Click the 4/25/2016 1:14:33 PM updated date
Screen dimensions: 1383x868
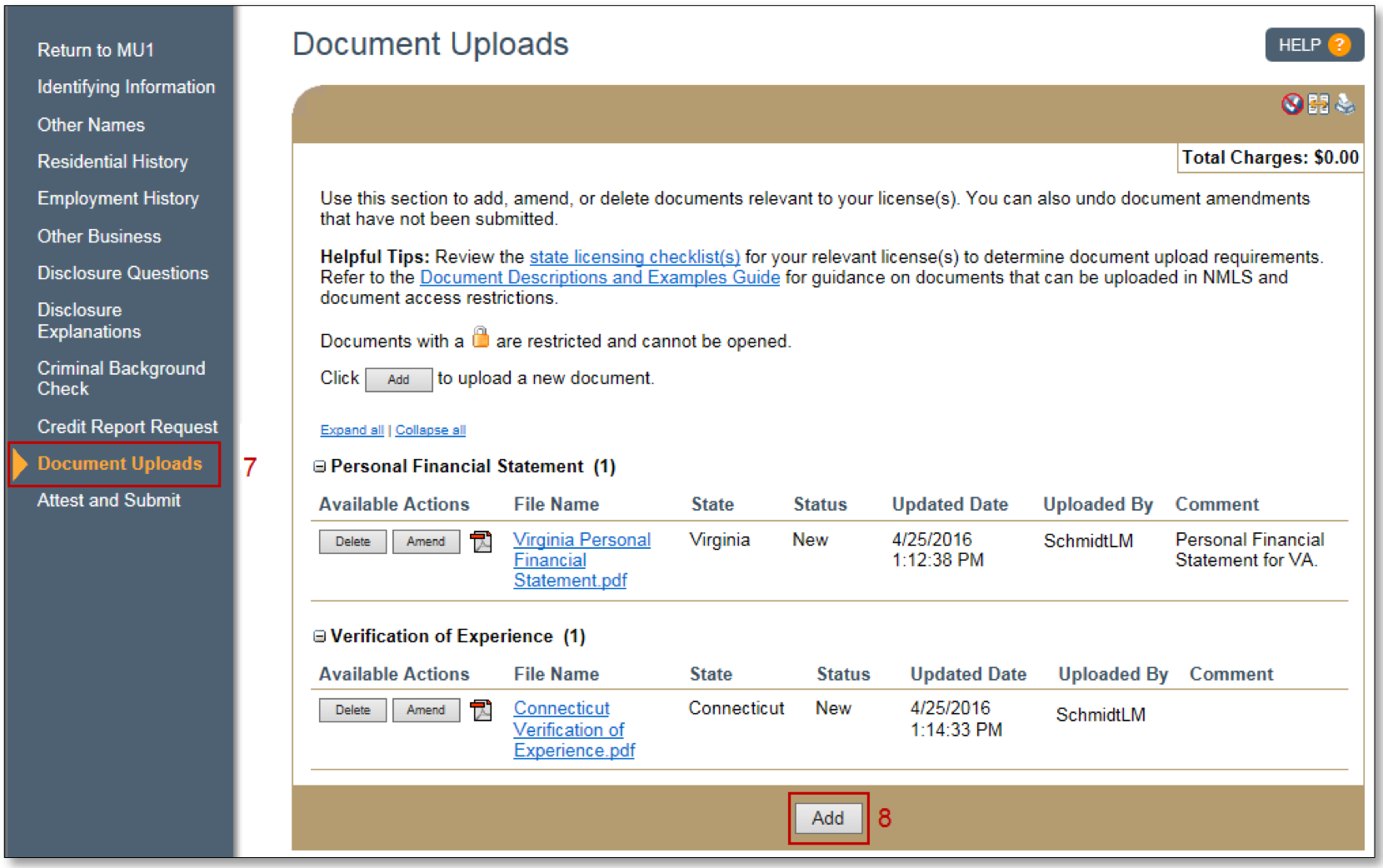tap(956, 719)
